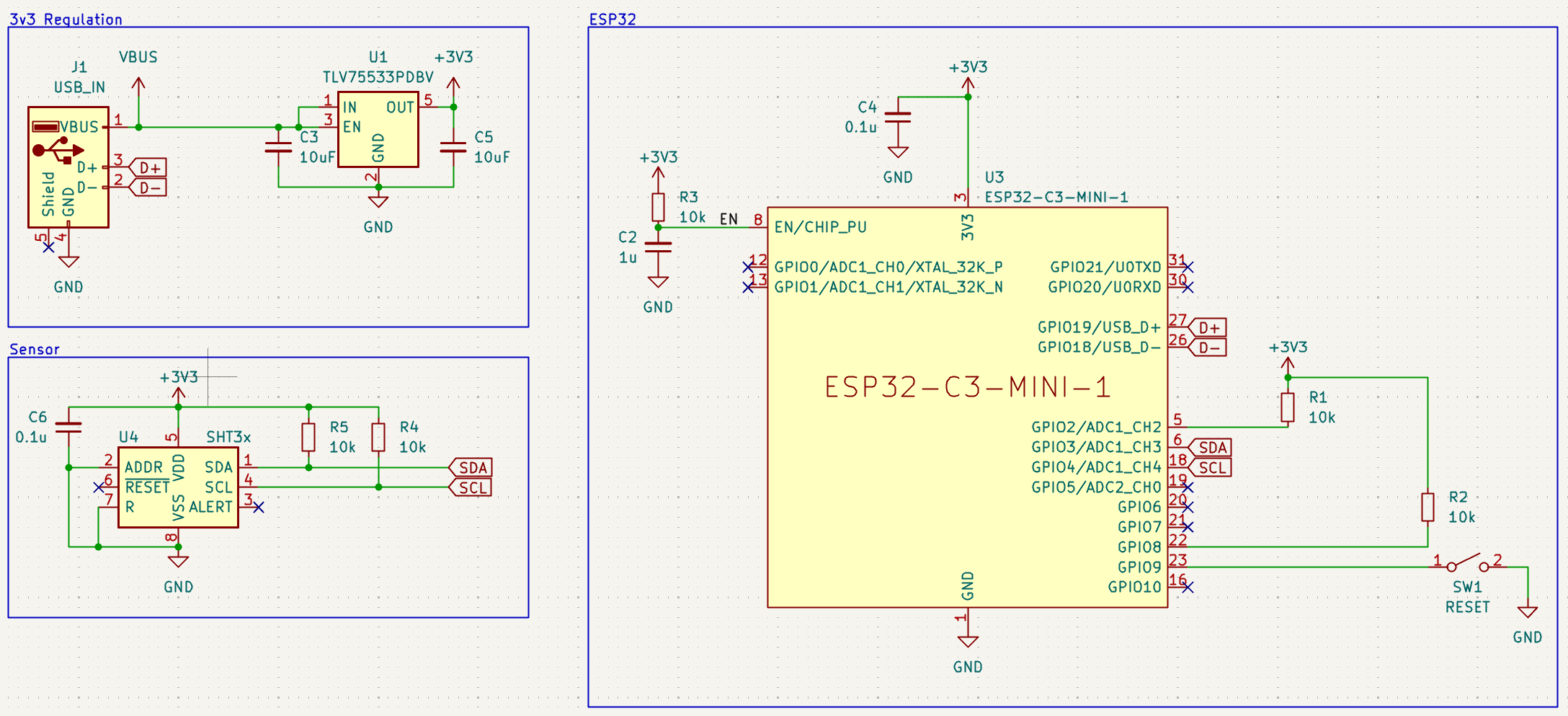Click the C2 1u capacitor symbol
1568x716 pixels.
click(658, 247)
